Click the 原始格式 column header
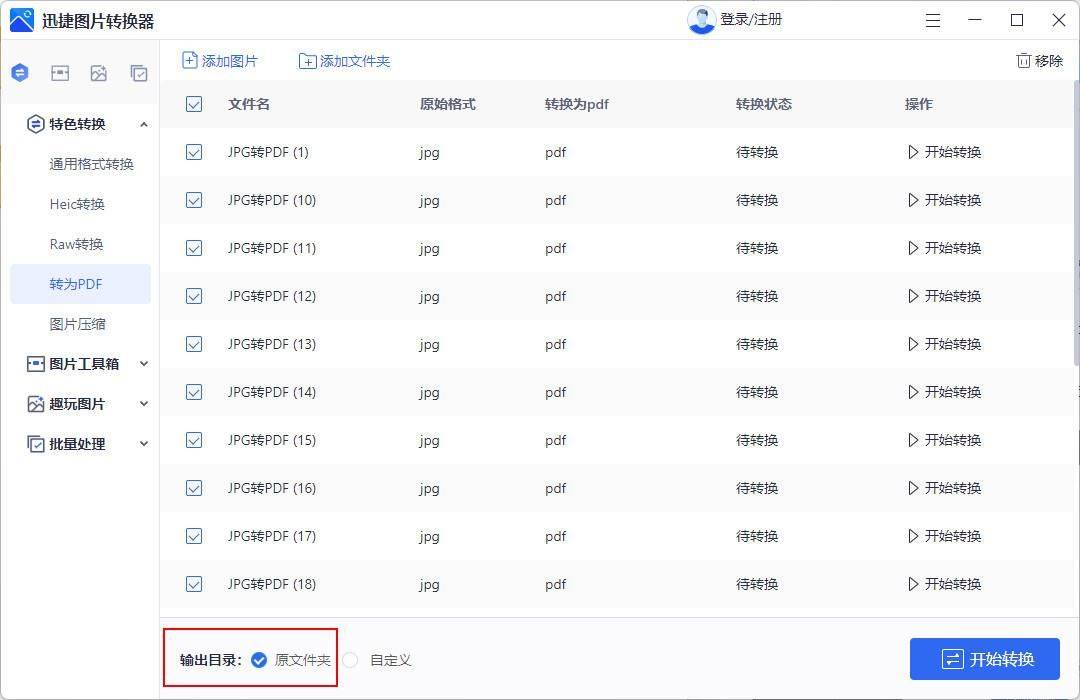 pyautogui.click(x=447, y=104)
